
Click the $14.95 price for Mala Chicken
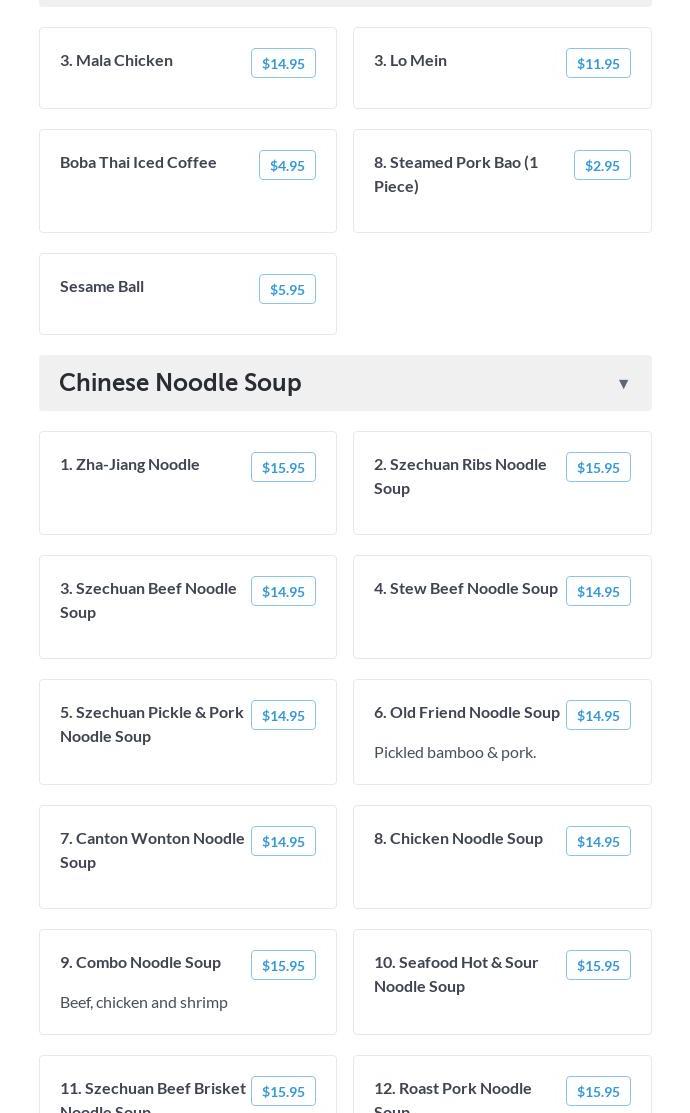[x=283, y=64]
